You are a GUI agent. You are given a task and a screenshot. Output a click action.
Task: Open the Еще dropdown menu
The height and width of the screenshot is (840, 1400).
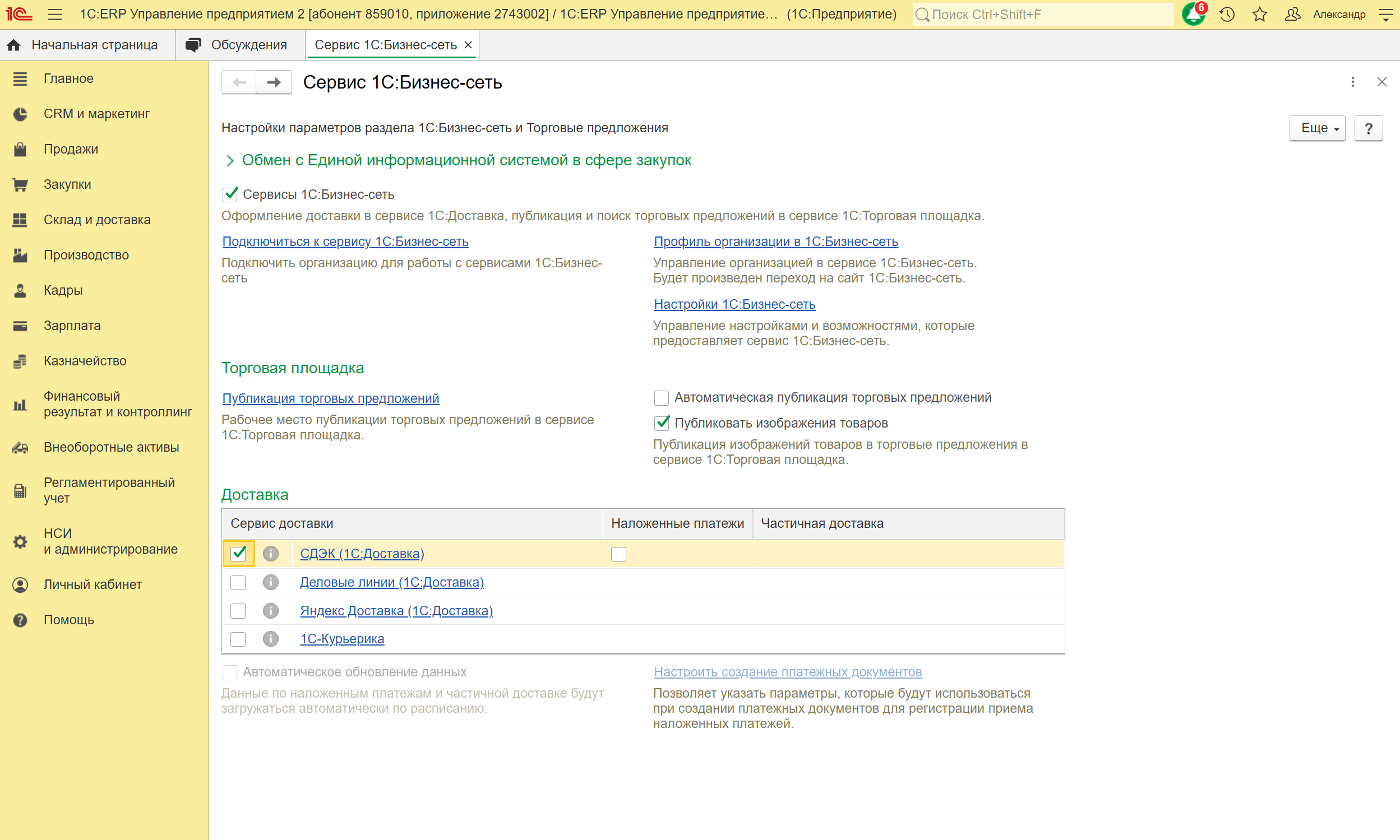tap(1318, 128)
